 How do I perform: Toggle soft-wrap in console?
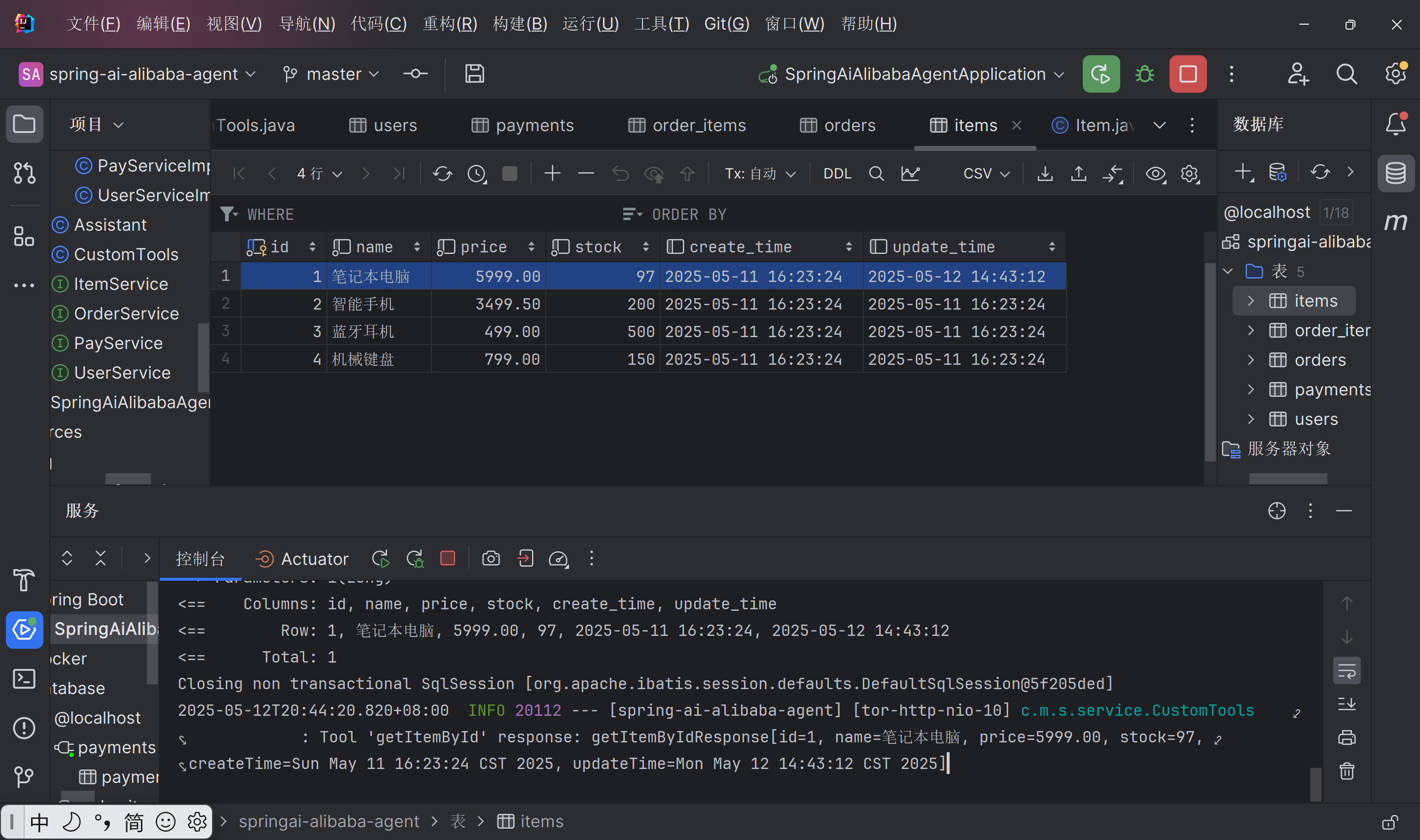[1347, 671]
